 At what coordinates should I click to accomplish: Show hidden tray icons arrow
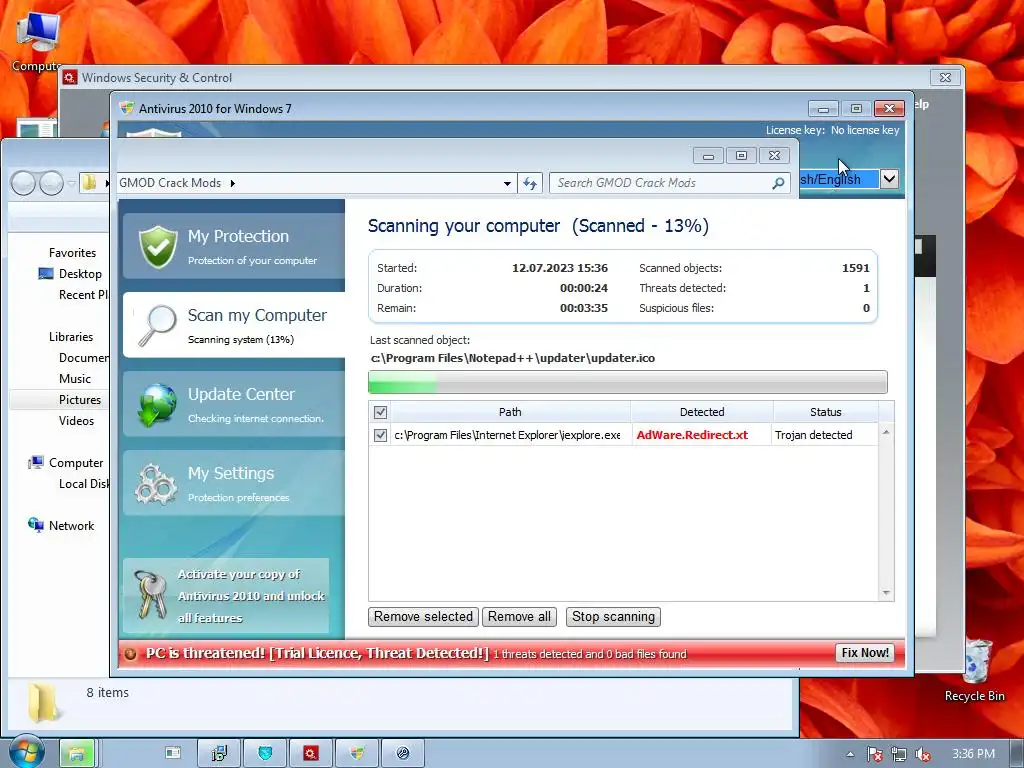850,754
